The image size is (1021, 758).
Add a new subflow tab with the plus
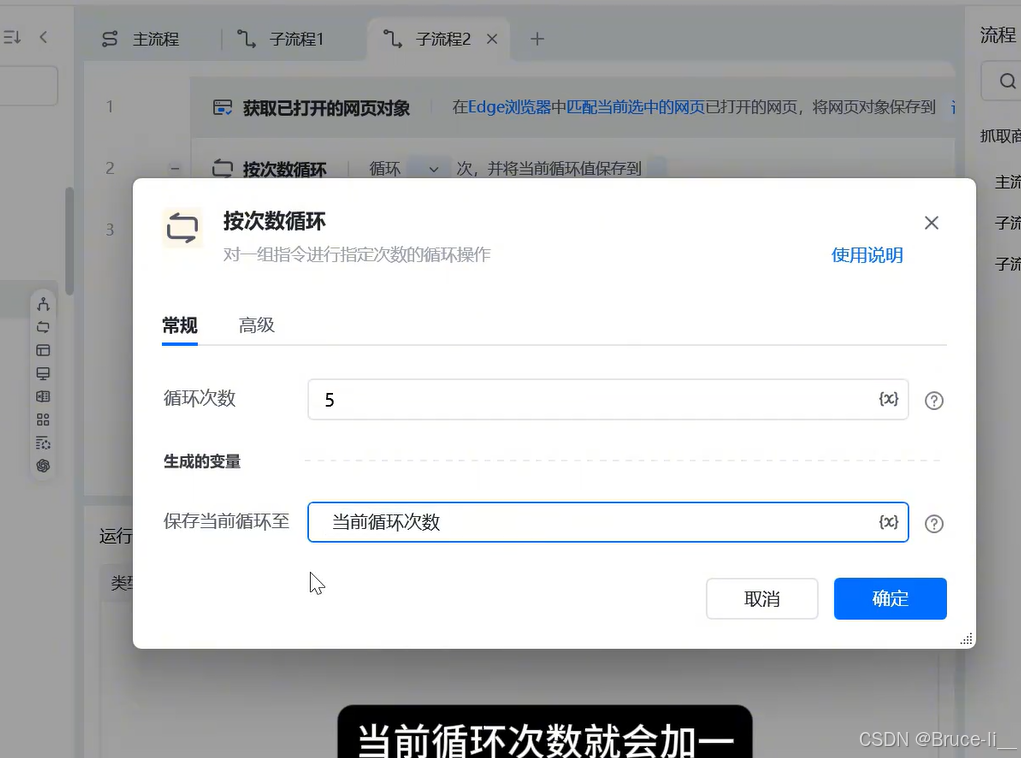537,39
